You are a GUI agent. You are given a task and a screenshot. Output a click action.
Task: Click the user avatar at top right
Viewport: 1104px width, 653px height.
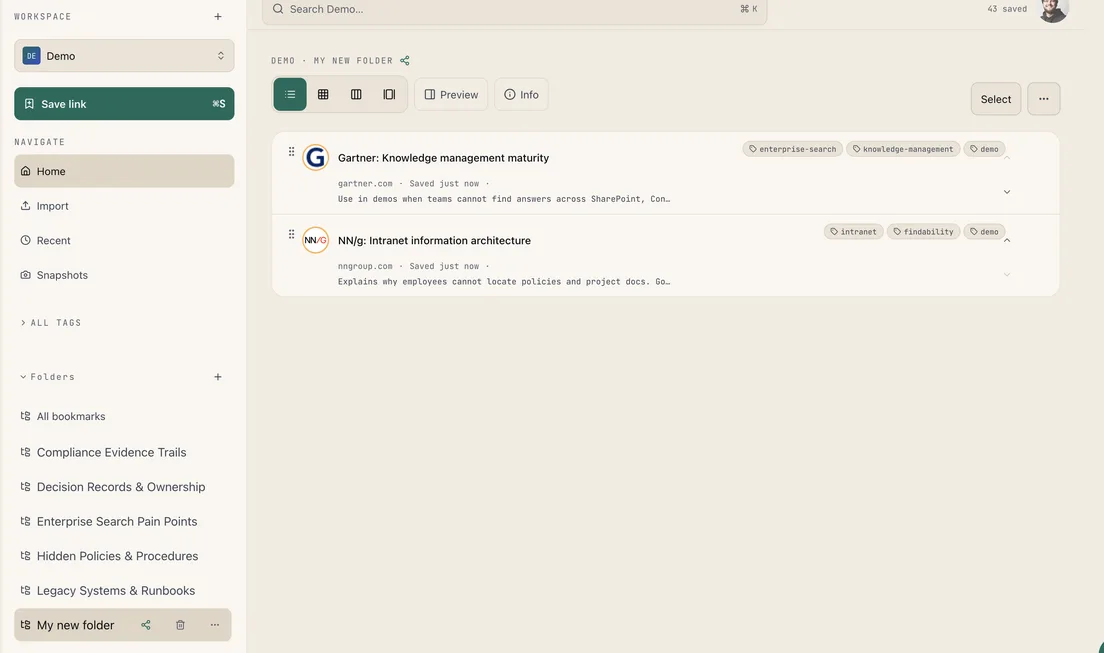pyautogui.click(x=1053, y=8)
